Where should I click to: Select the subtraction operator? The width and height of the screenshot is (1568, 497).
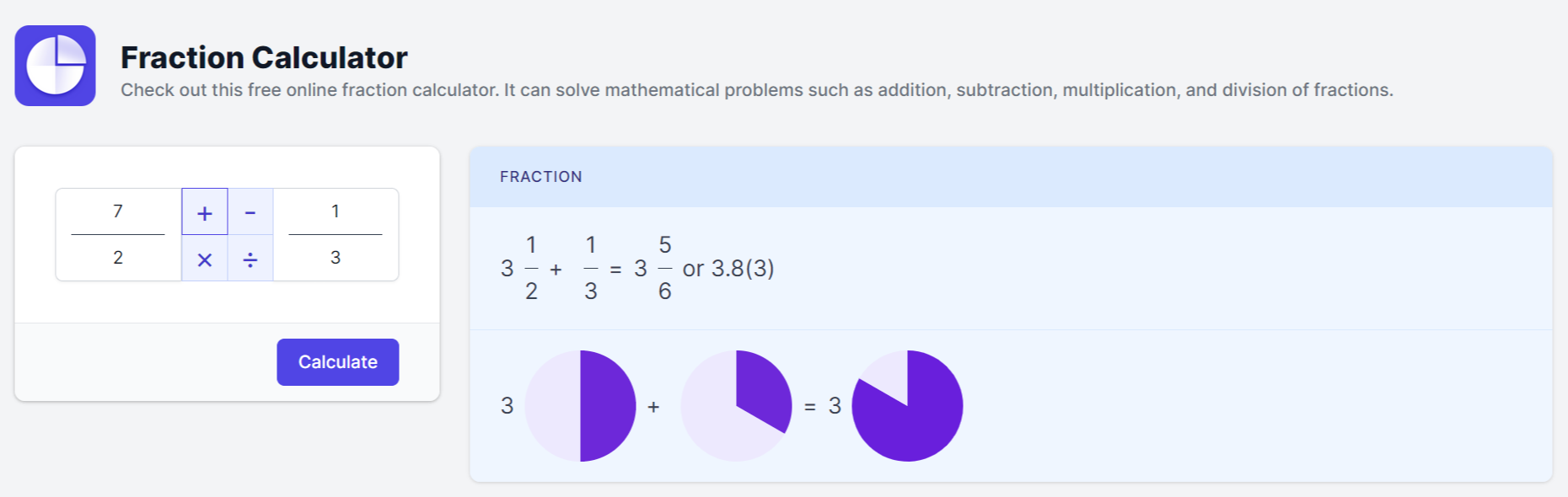click(x=250, y=212)
